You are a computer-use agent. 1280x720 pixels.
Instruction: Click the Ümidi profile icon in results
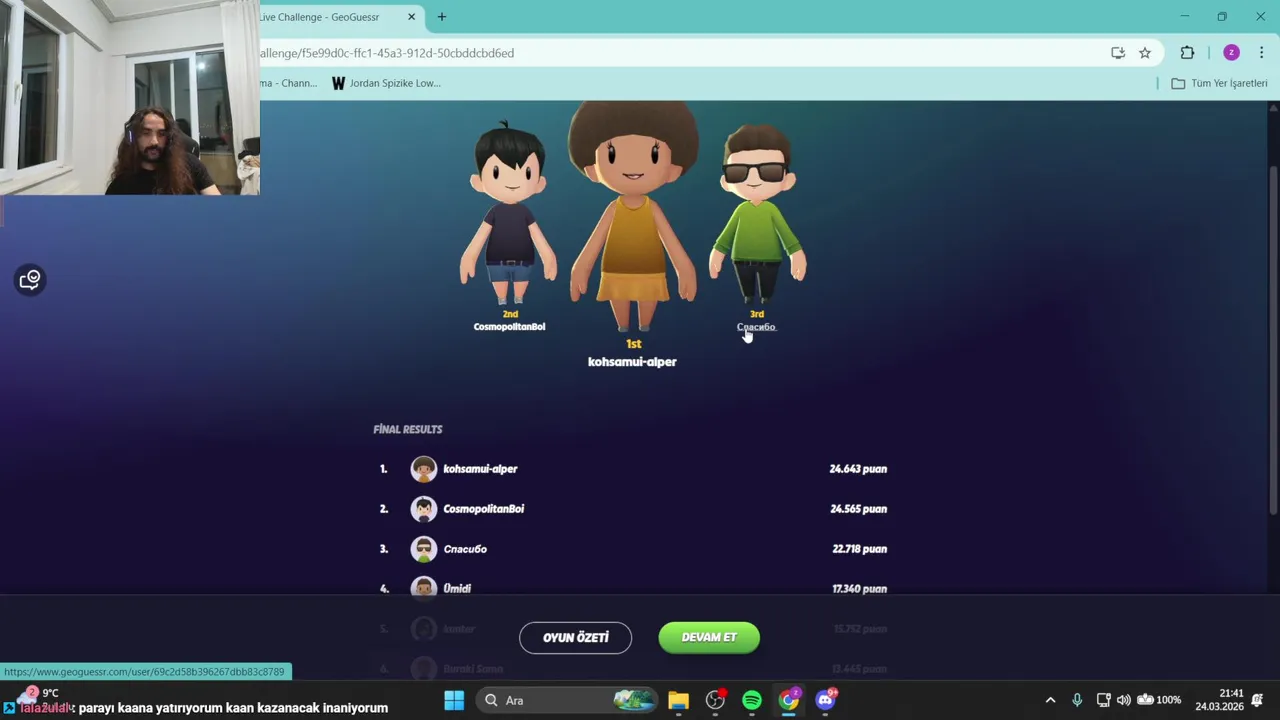424,588
